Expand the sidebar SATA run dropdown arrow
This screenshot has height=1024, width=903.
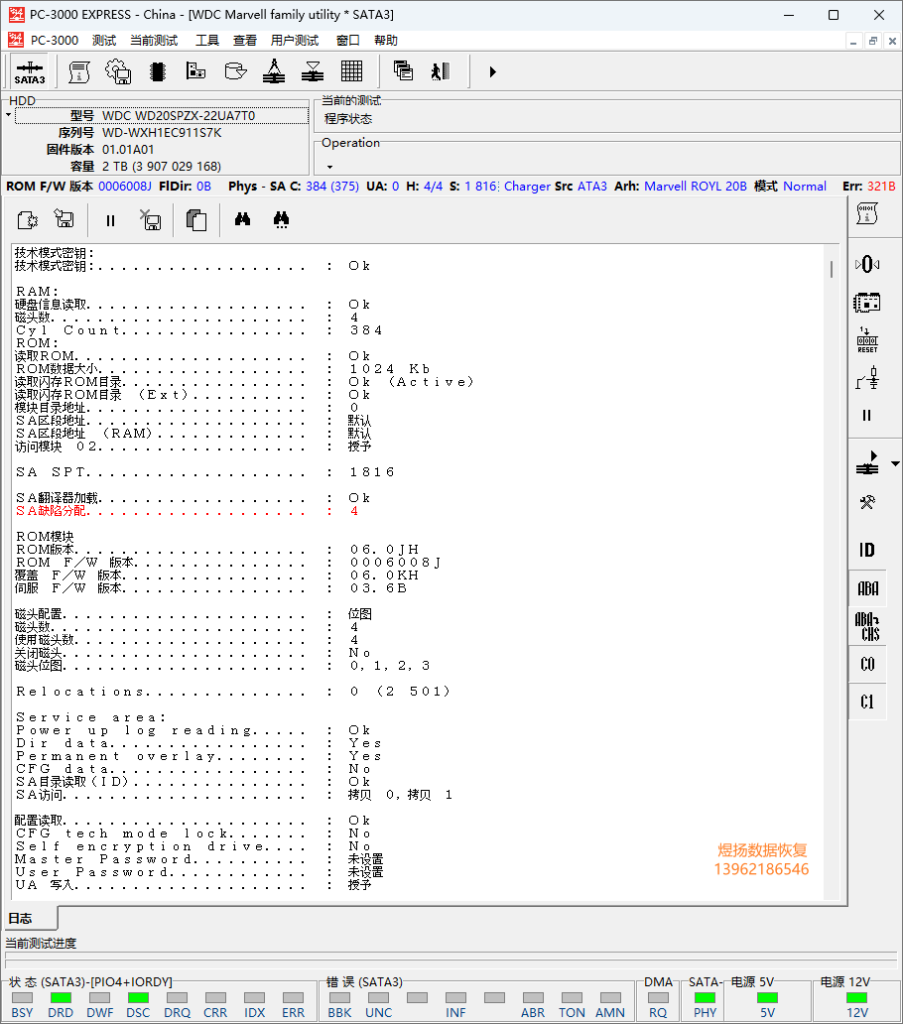[895, 464]
